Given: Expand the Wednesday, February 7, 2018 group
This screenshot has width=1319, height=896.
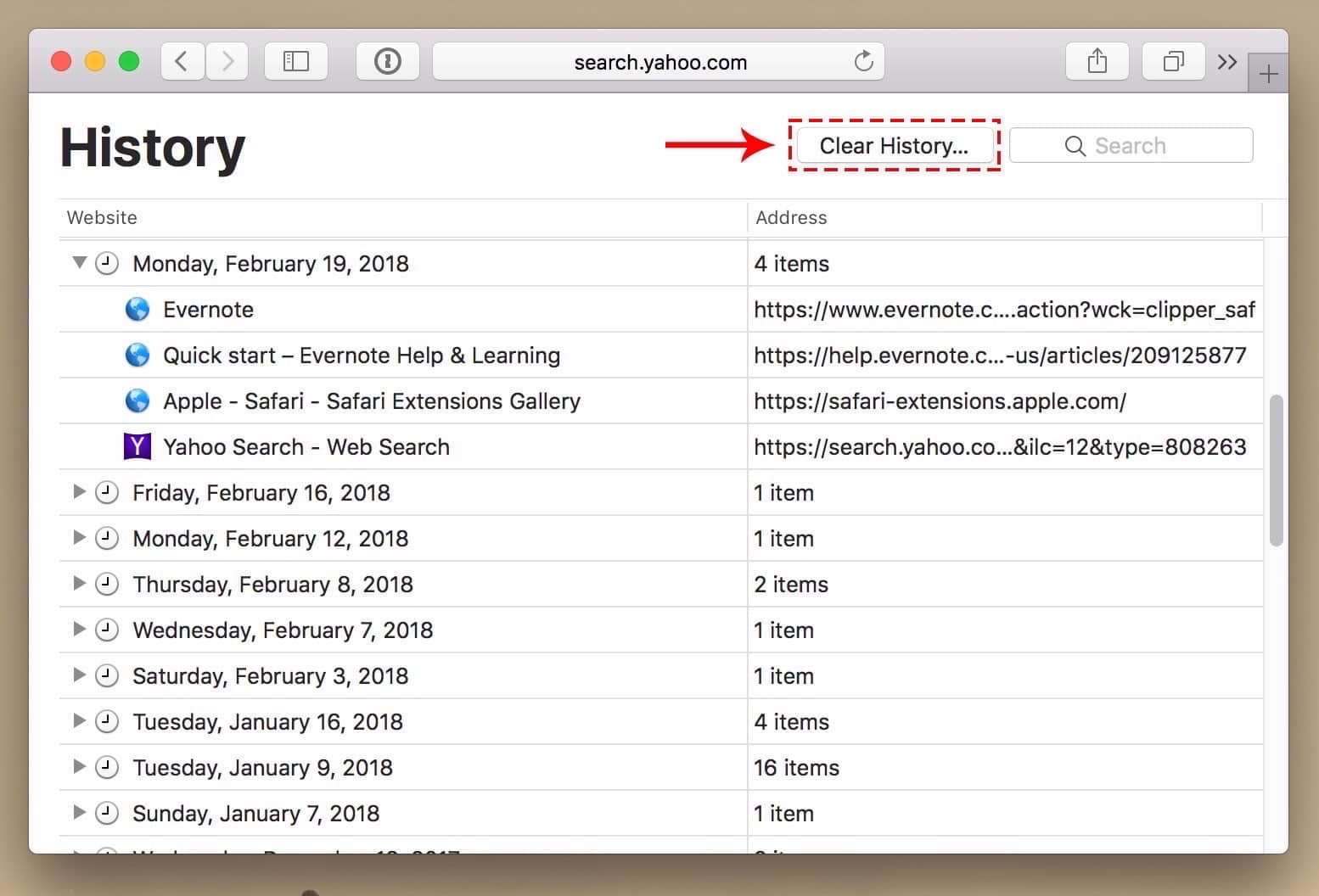Looking at the screenshot, I should (79, 629).
